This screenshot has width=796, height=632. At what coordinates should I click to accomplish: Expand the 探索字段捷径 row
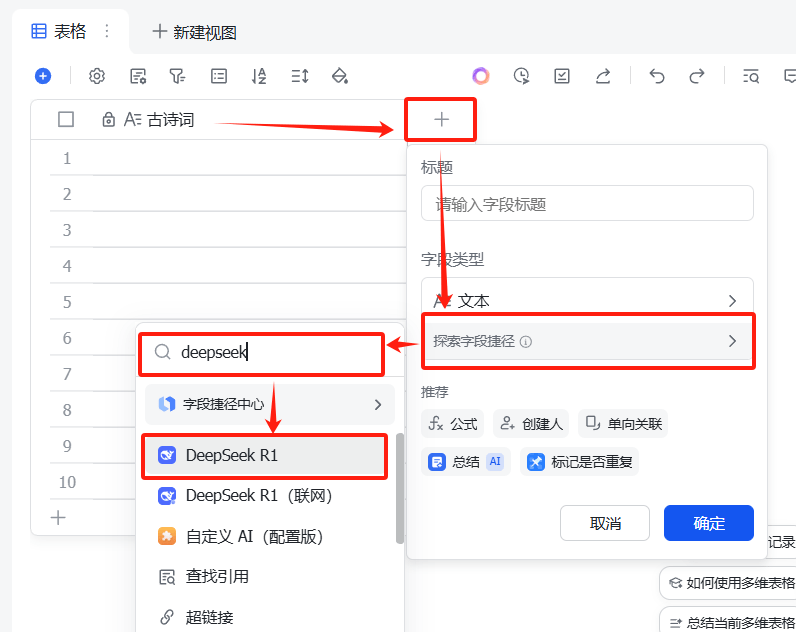pyautogui.click(x=587, y=341)
